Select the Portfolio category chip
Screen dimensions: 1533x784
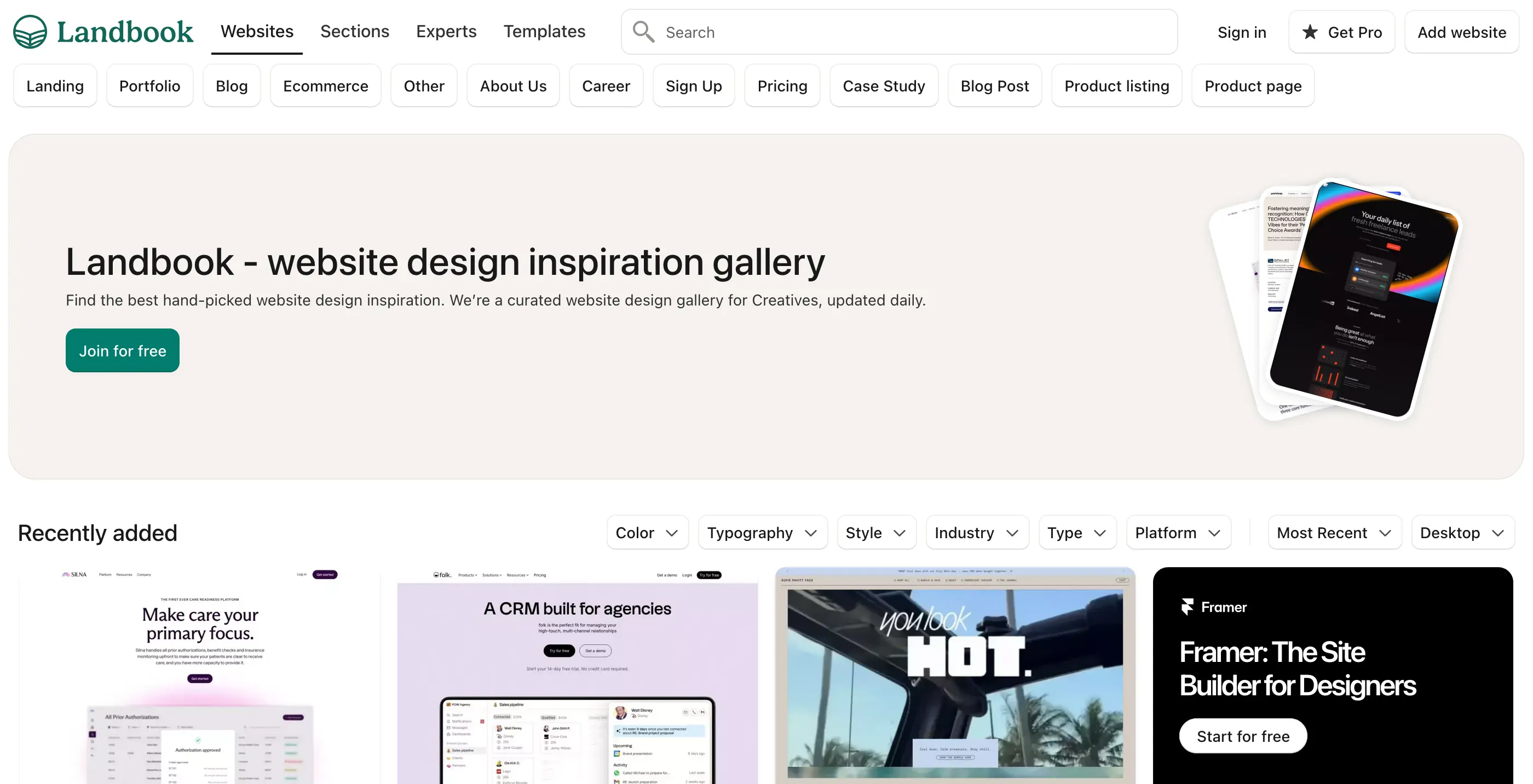[149, 86]
